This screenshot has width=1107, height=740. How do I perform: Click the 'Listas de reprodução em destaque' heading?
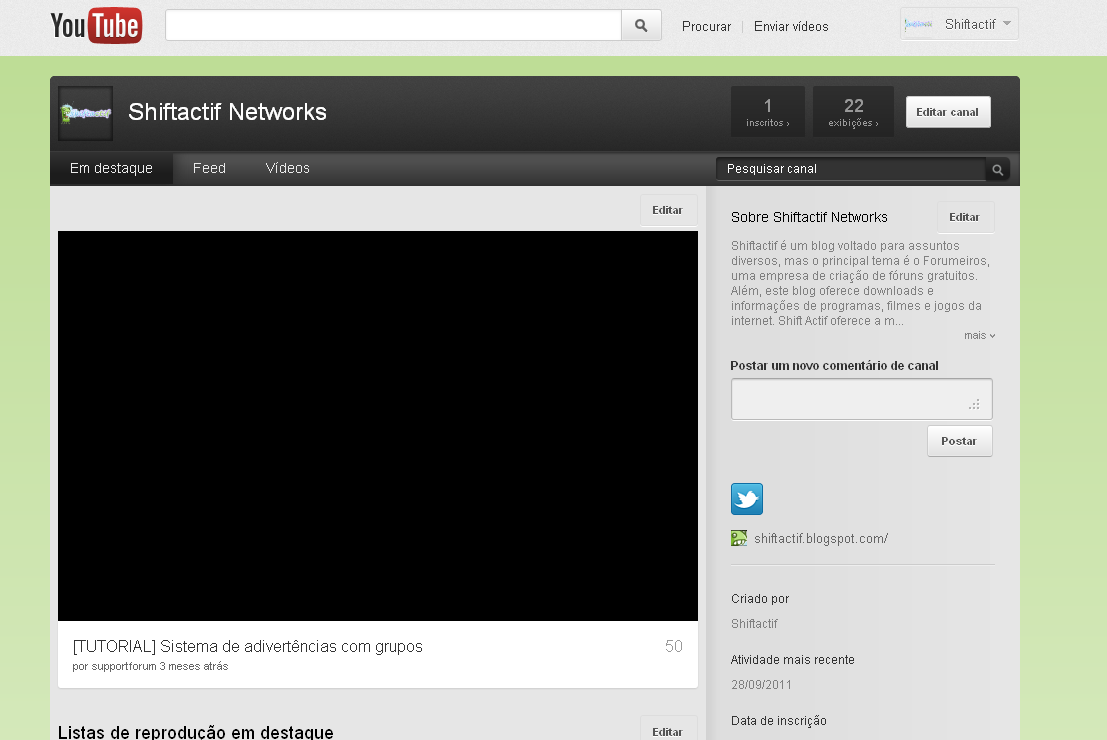pos(196,732)
